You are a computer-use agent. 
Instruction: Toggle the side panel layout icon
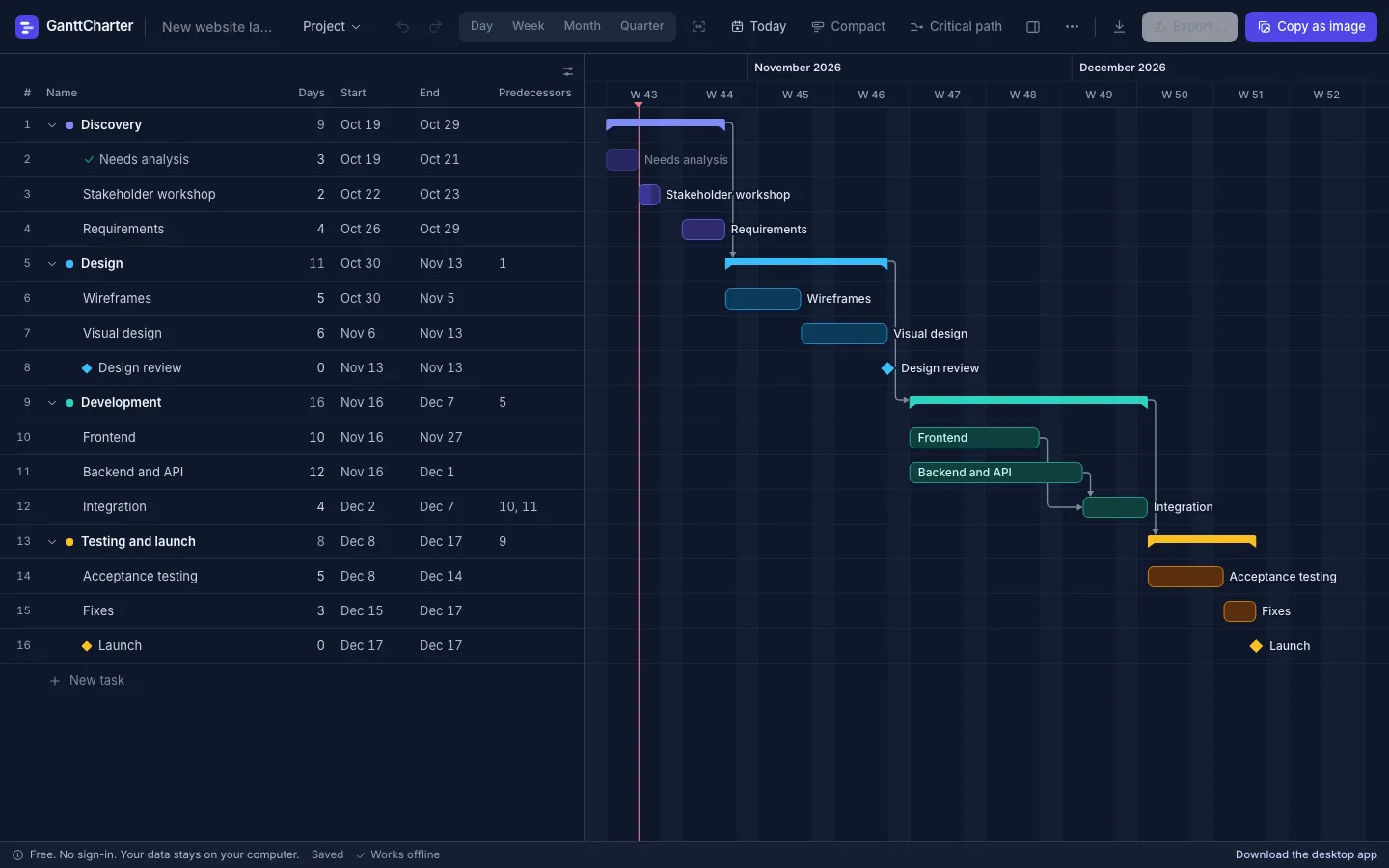click(1033, 27)
